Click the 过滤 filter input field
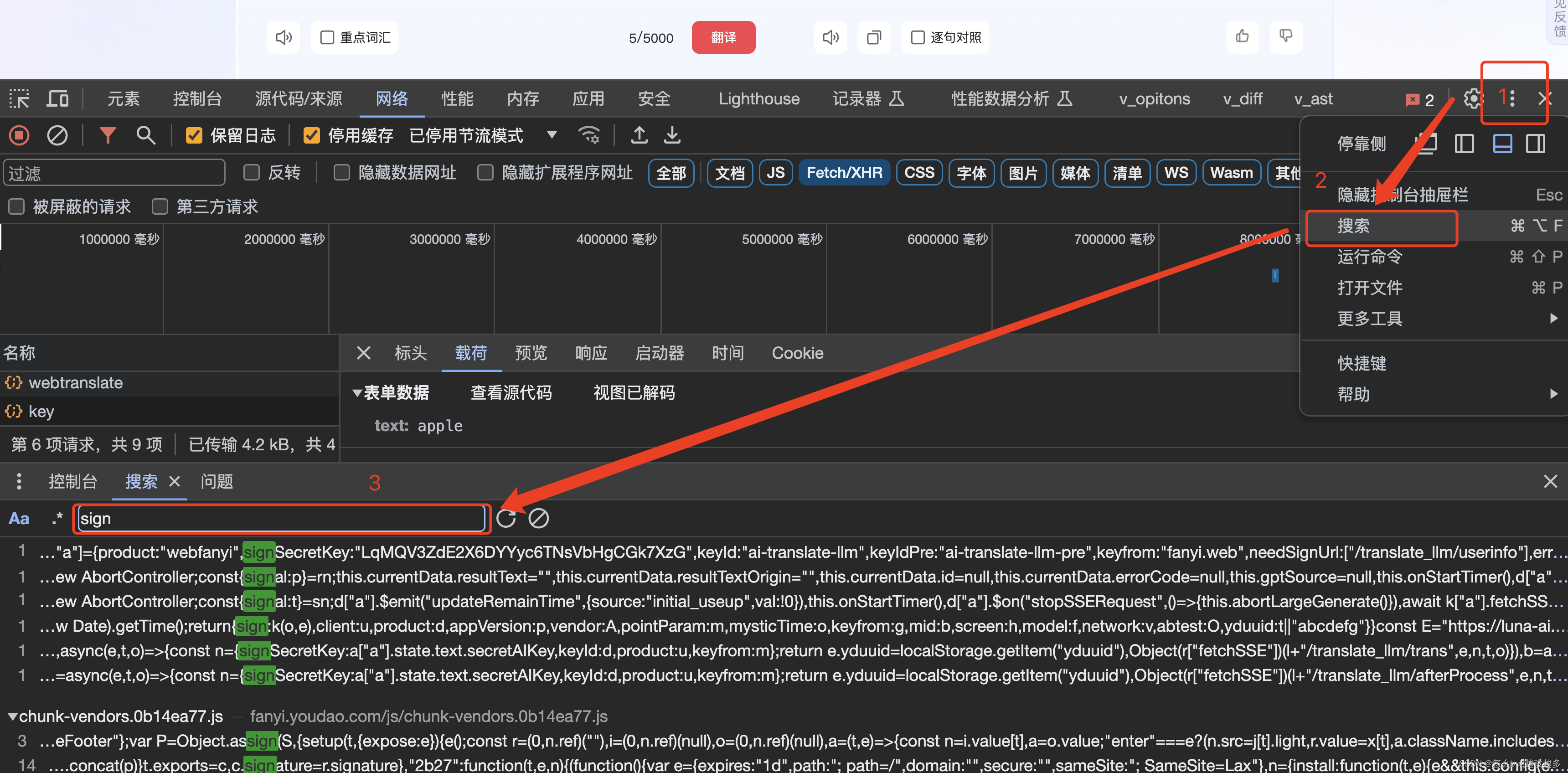The height and width of the screenshot is (773, 1568). (114, 173)
